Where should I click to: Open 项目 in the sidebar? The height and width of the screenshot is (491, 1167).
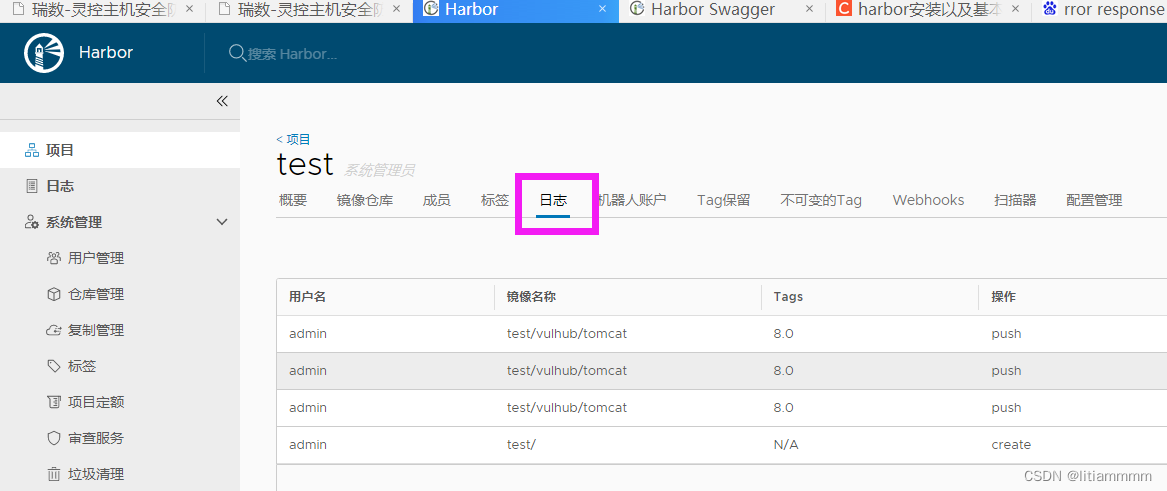[x=120, y=150]
